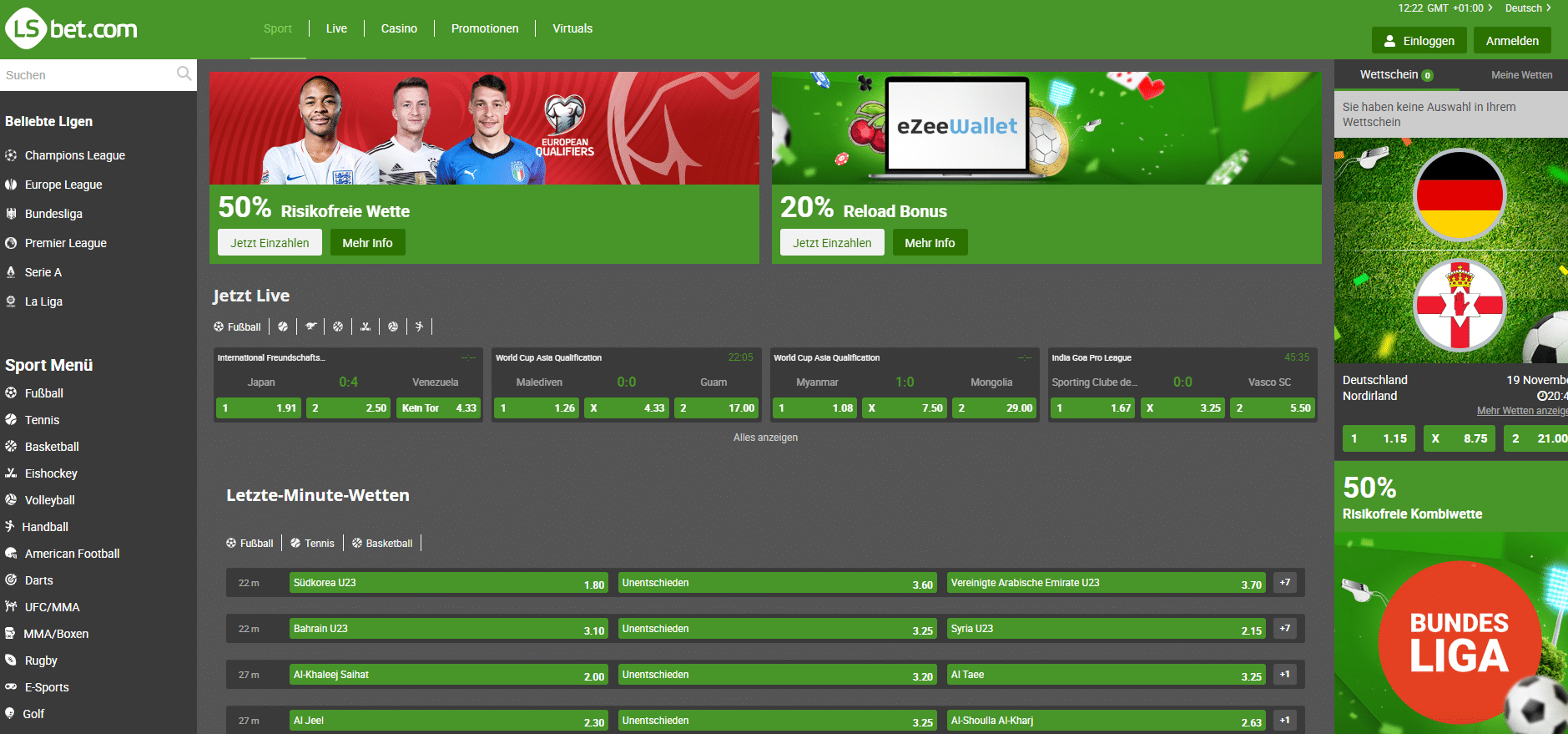Bet on Japan win at 1.91
Image resolution: width=1568 pixels, height=734 pixels.
[259, 407]
